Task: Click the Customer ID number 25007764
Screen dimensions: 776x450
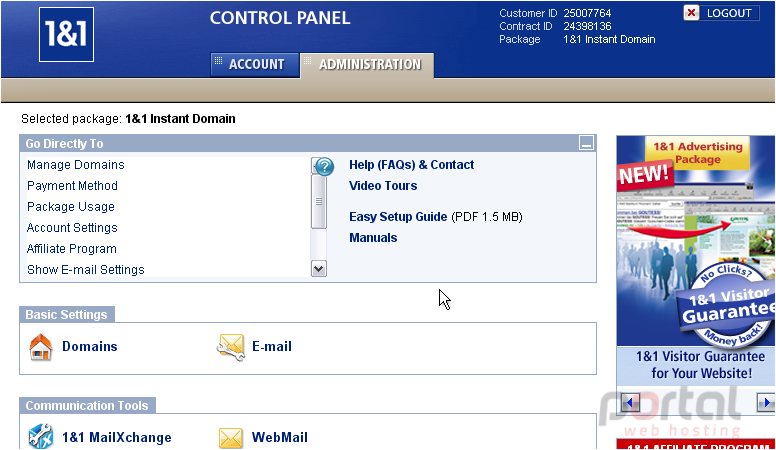Action: pyautogui.click(x=587, y=13)
